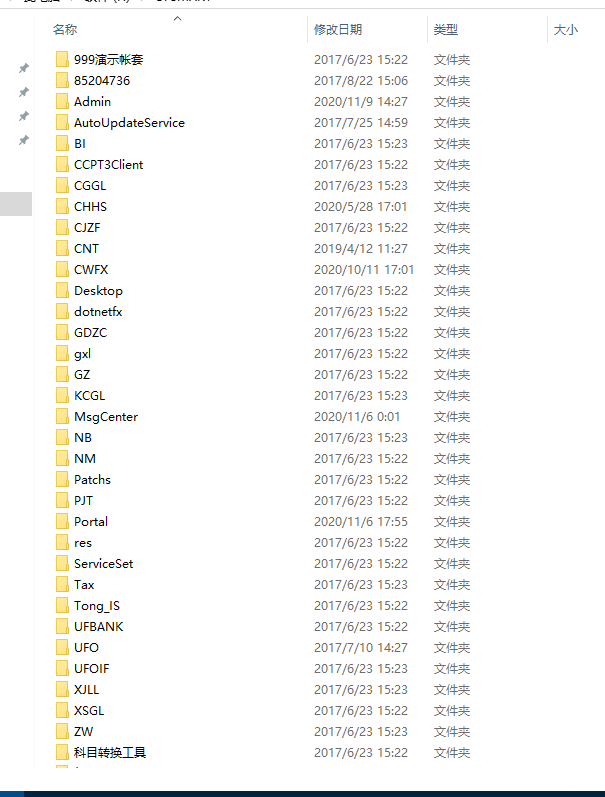605x797 pixels.
Task: Select the CCPT3Client folder icon
Action: (x=62, y=165)
